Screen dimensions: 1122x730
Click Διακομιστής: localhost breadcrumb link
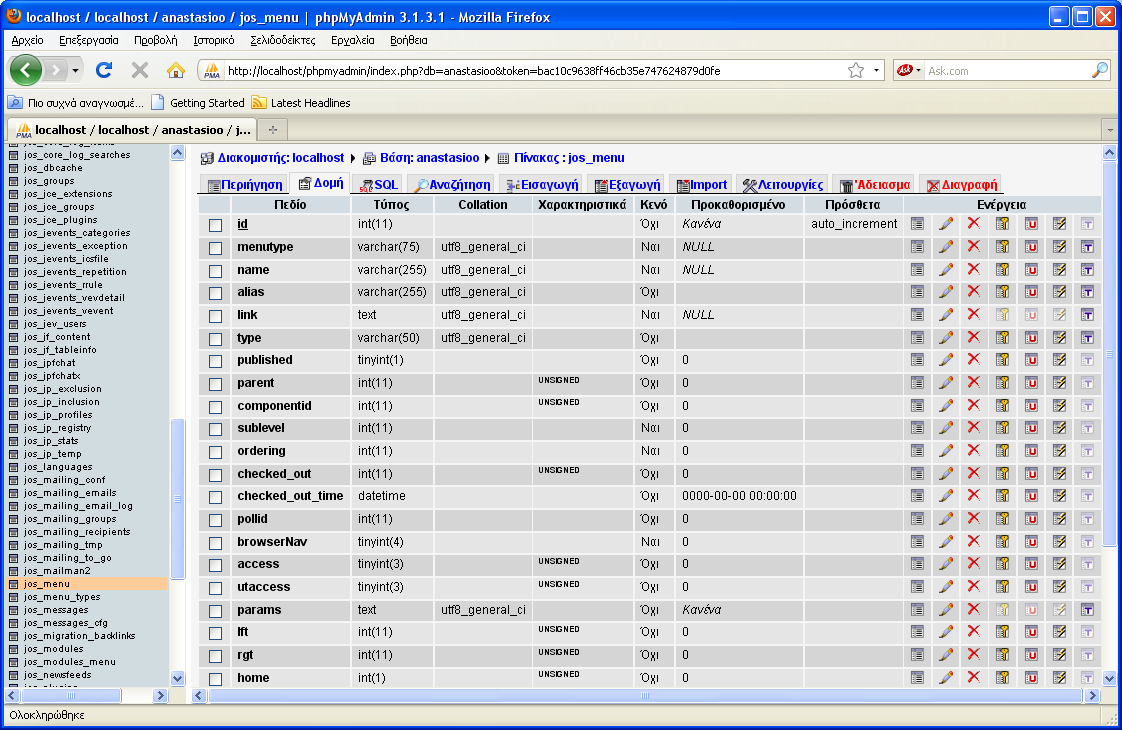coord(280,157)
